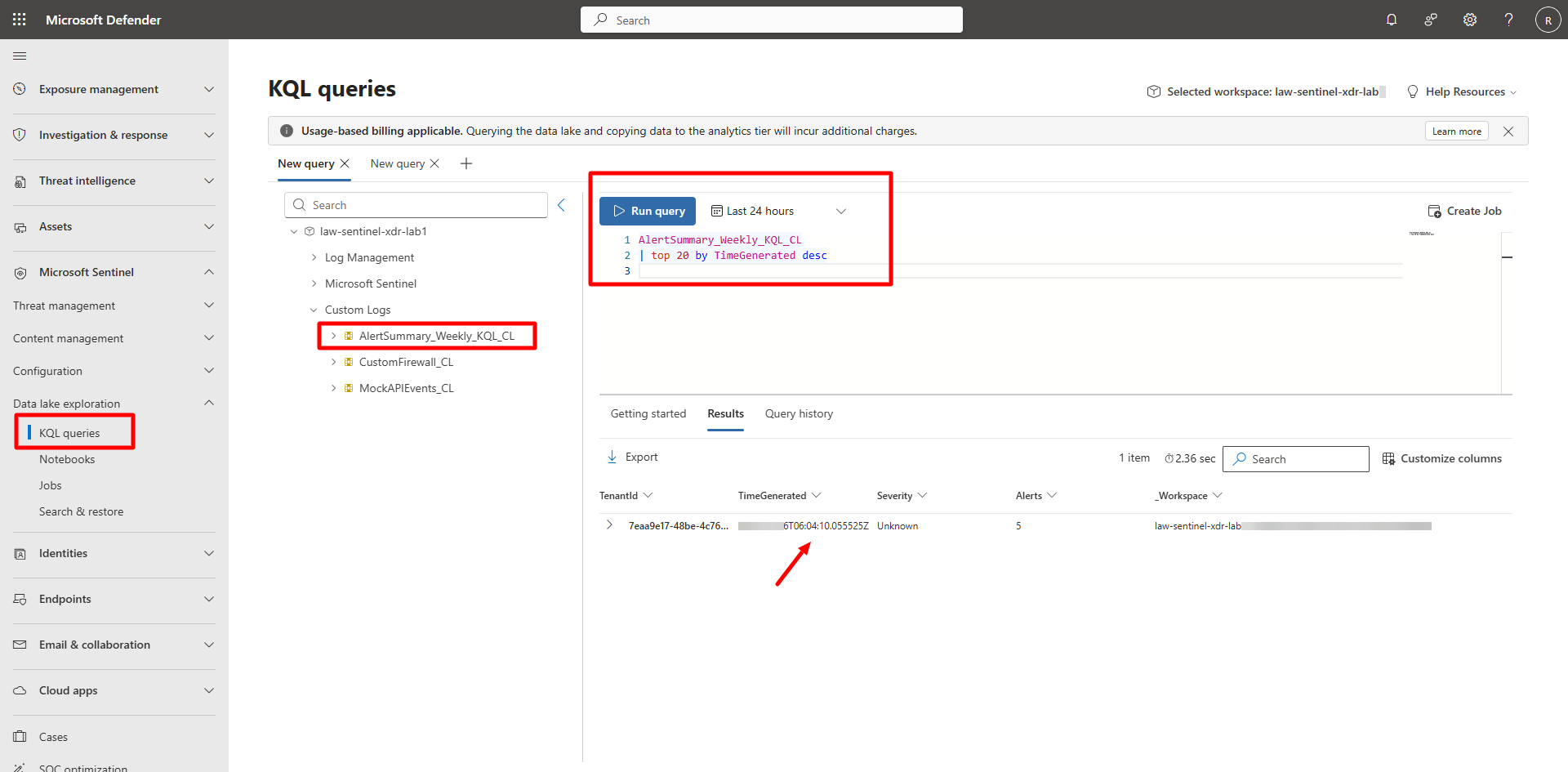Collapse Data lake exploration section

pos(209,403)
